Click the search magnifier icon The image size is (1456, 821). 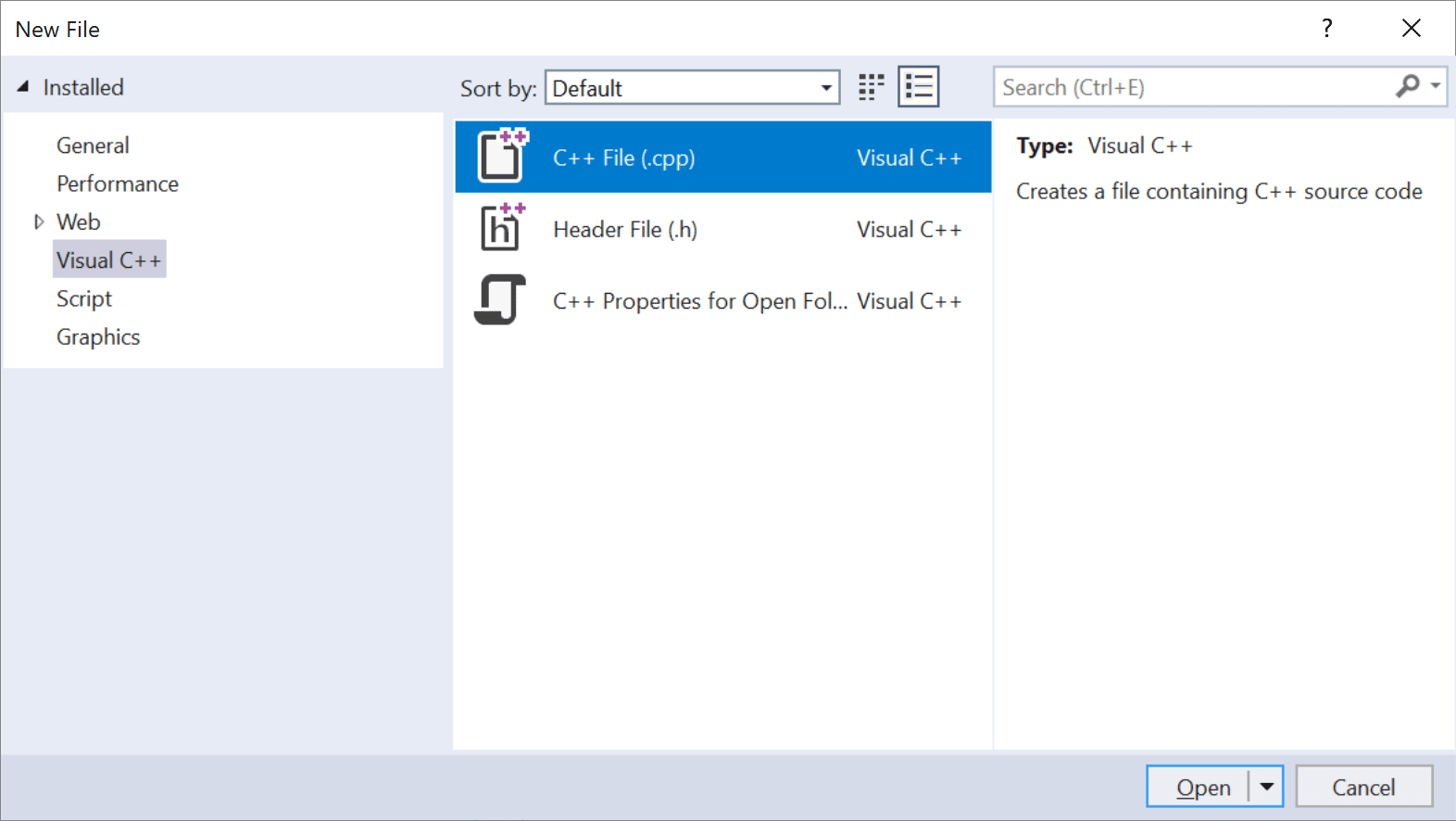tap(1407, 86)
